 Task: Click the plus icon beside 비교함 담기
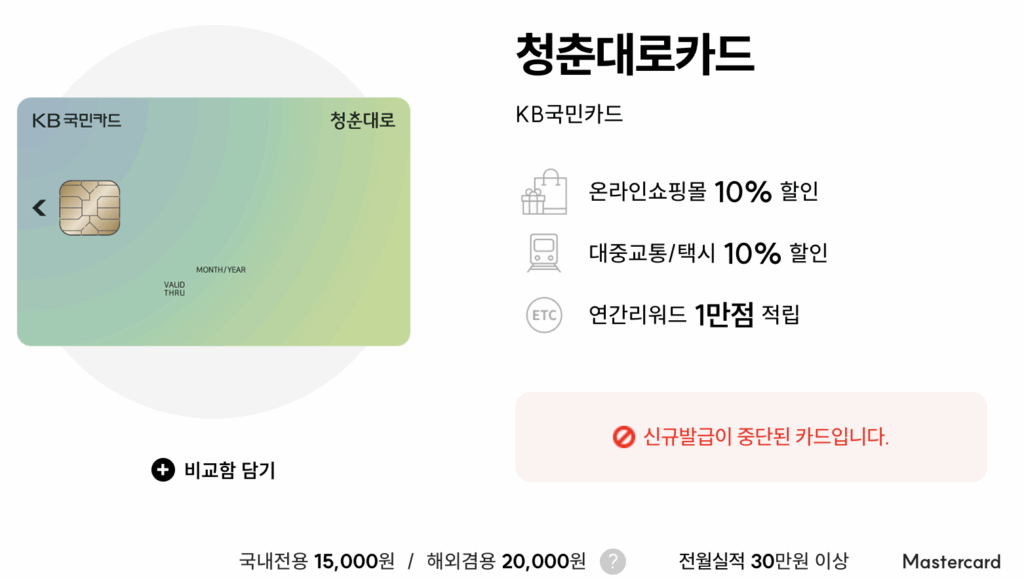[163, 470]
